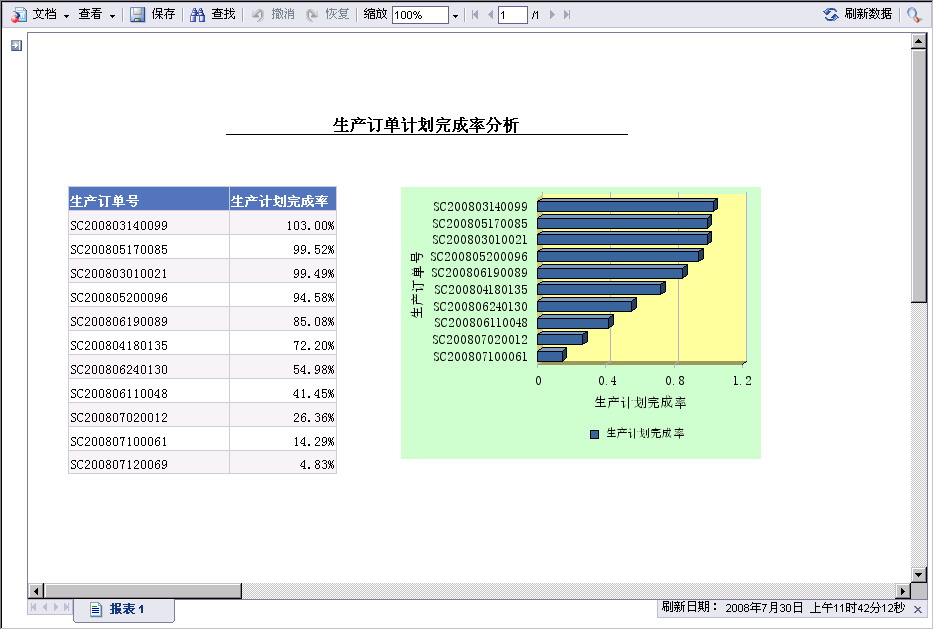Click the 生产计划完成率 column header in table
934x630 pixels.
282,200
